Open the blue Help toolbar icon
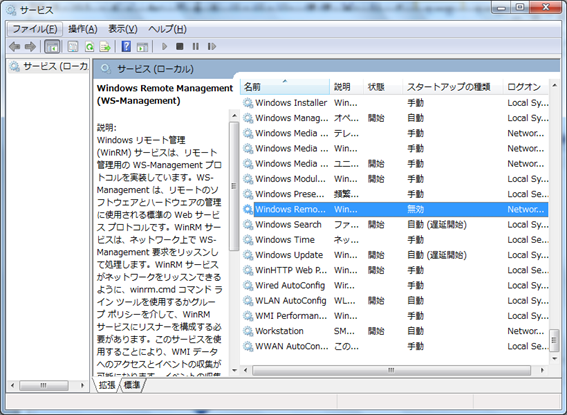 (126, 47)
